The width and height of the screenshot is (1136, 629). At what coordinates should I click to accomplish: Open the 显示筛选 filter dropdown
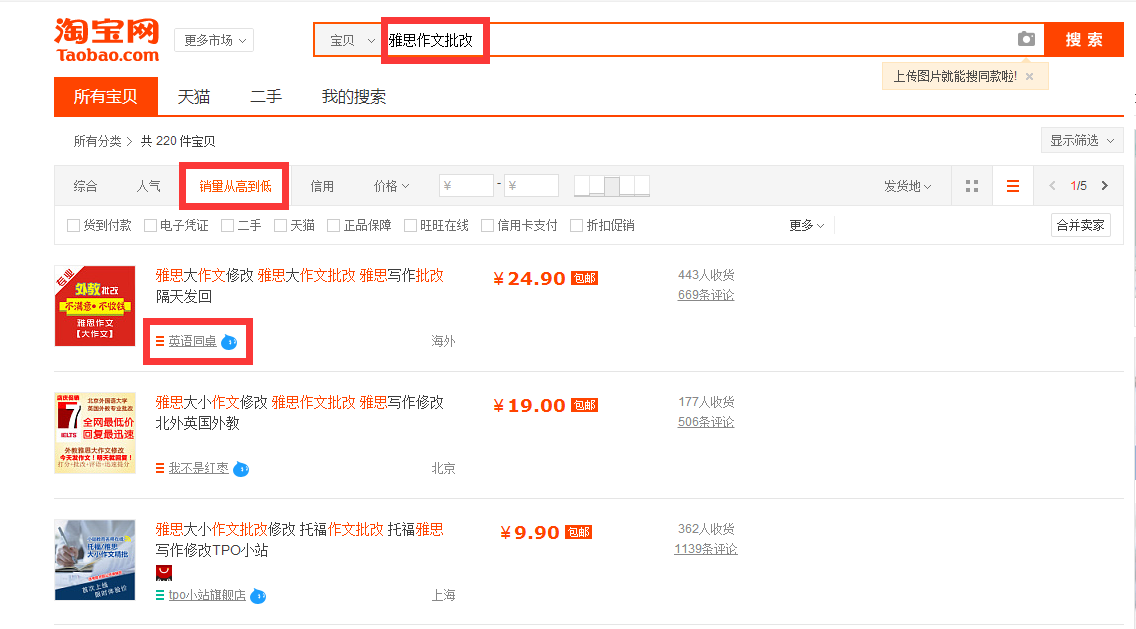pos(1081,140)
